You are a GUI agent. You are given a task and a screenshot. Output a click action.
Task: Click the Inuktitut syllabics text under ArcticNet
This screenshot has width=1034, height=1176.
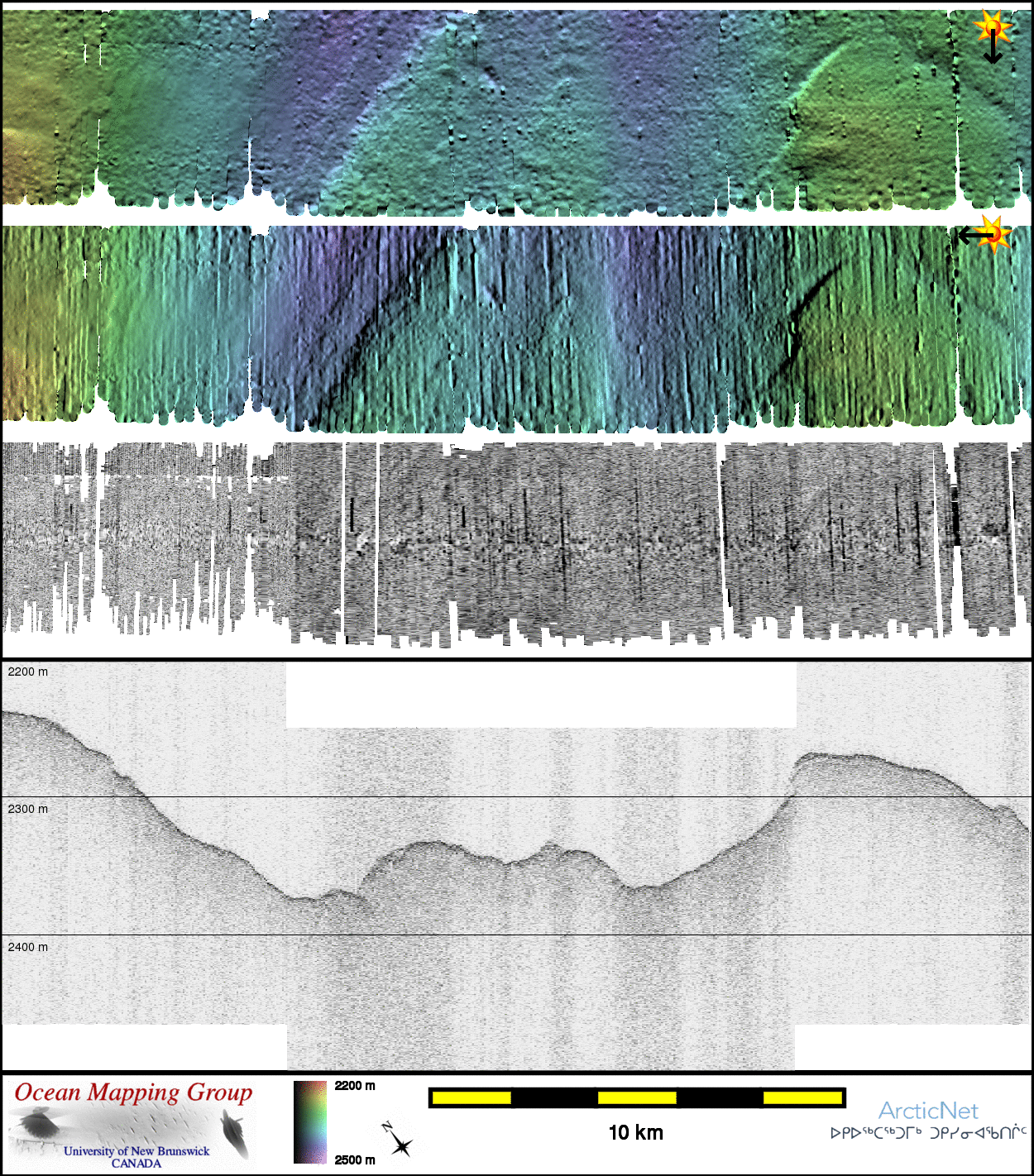tap(928, 1133)
